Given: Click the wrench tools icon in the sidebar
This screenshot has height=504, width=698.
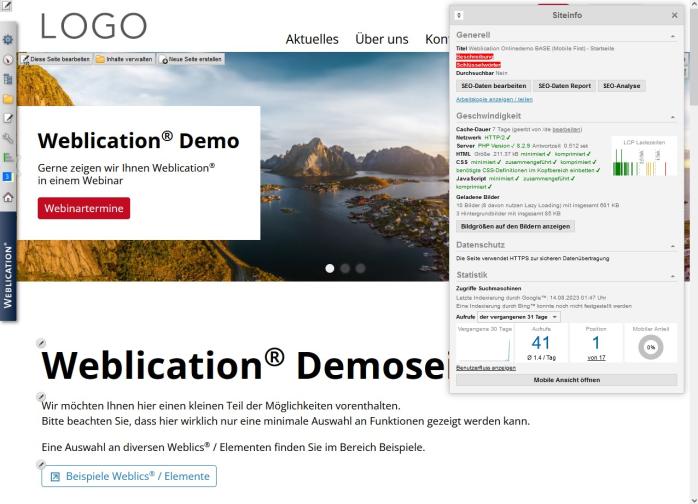Looking at the screenshot, I should click(x=8, y=138).
